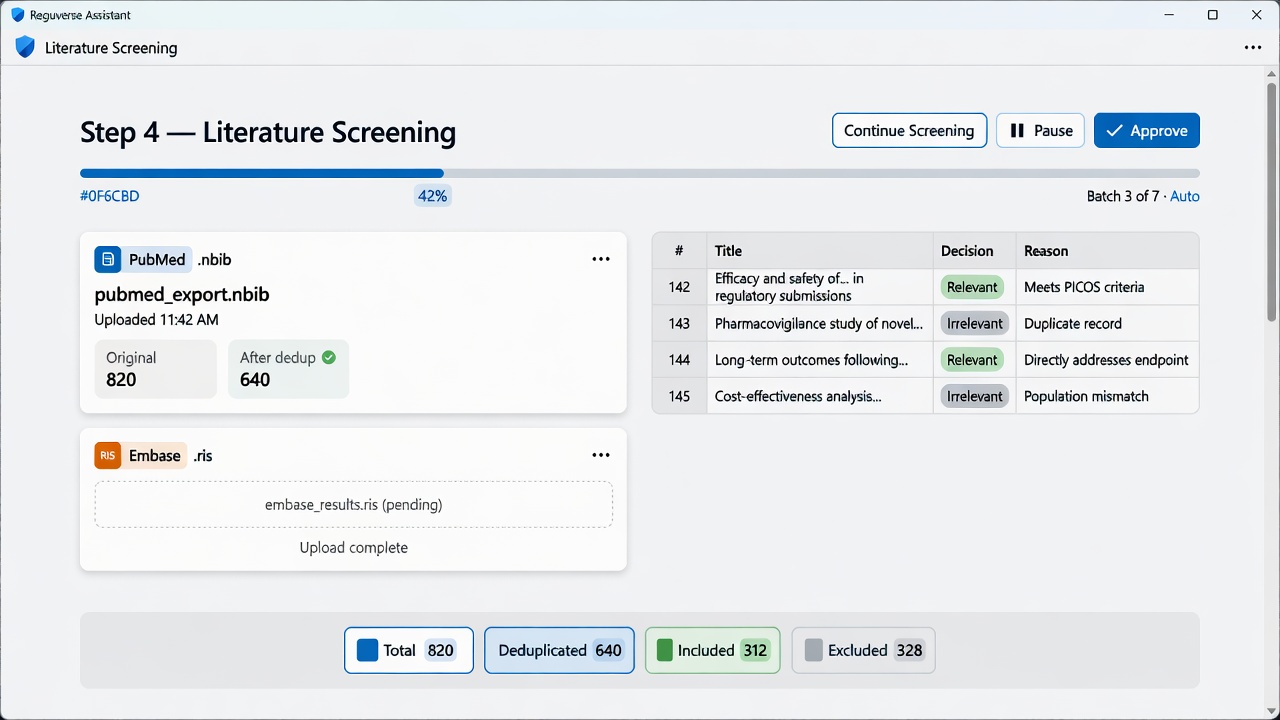Viewport: 1280px width, 720px height.
Task: Select the 'Efficacy and safety of...' title
Action: 789,287
